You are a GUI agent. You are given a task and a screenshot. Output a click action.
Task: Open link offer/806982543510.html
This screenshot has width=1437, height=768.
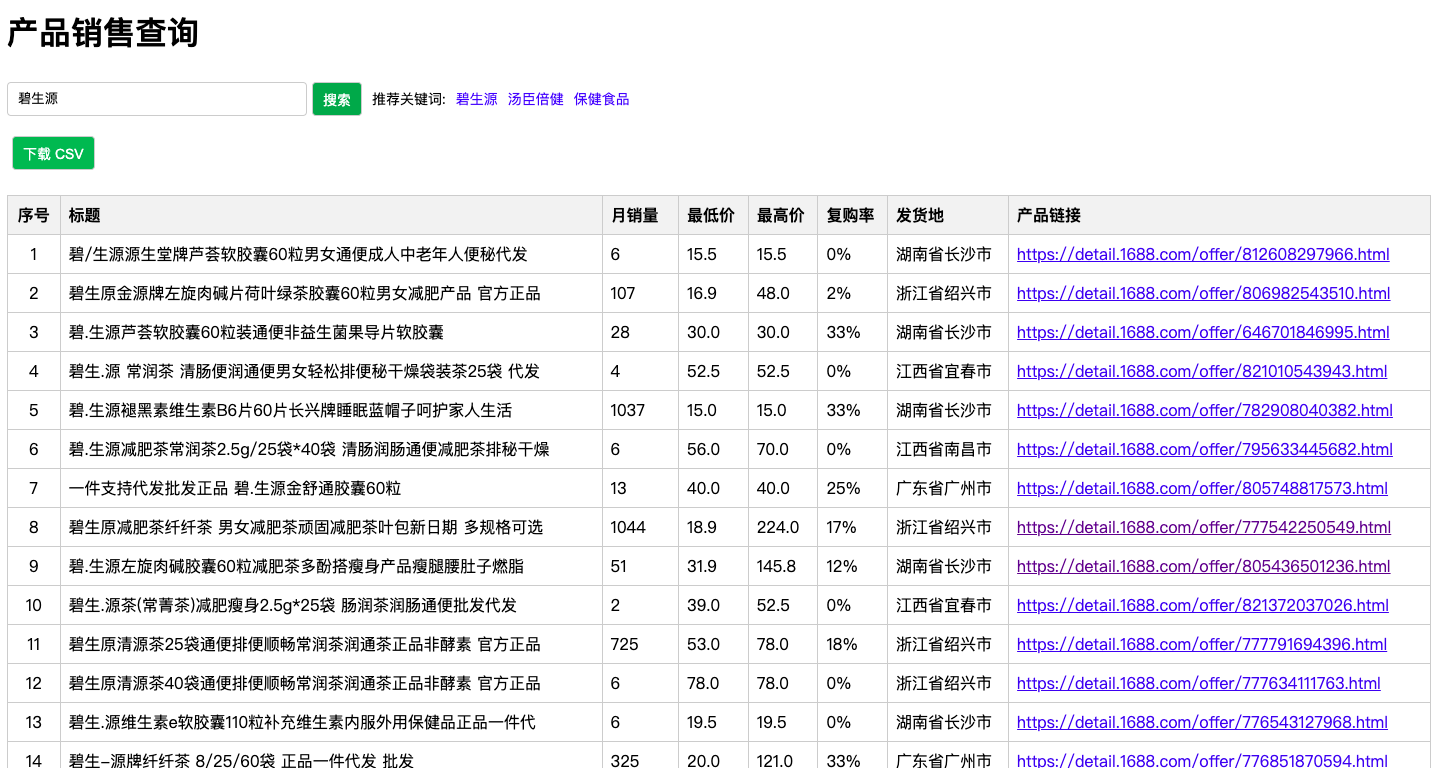point(1204,293)
